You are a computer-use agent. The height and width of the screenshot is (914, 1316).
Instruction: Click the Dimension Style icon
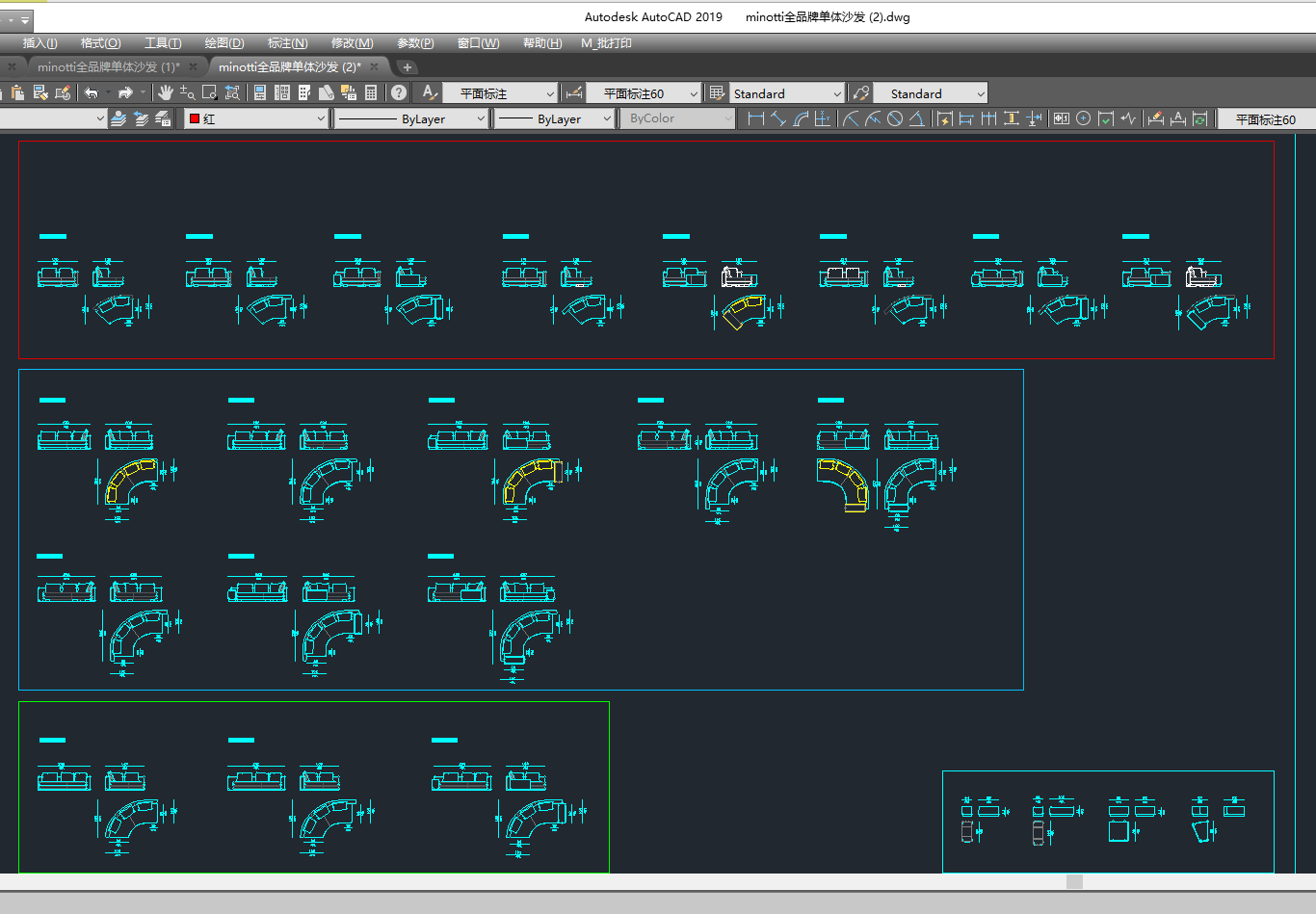574,92
